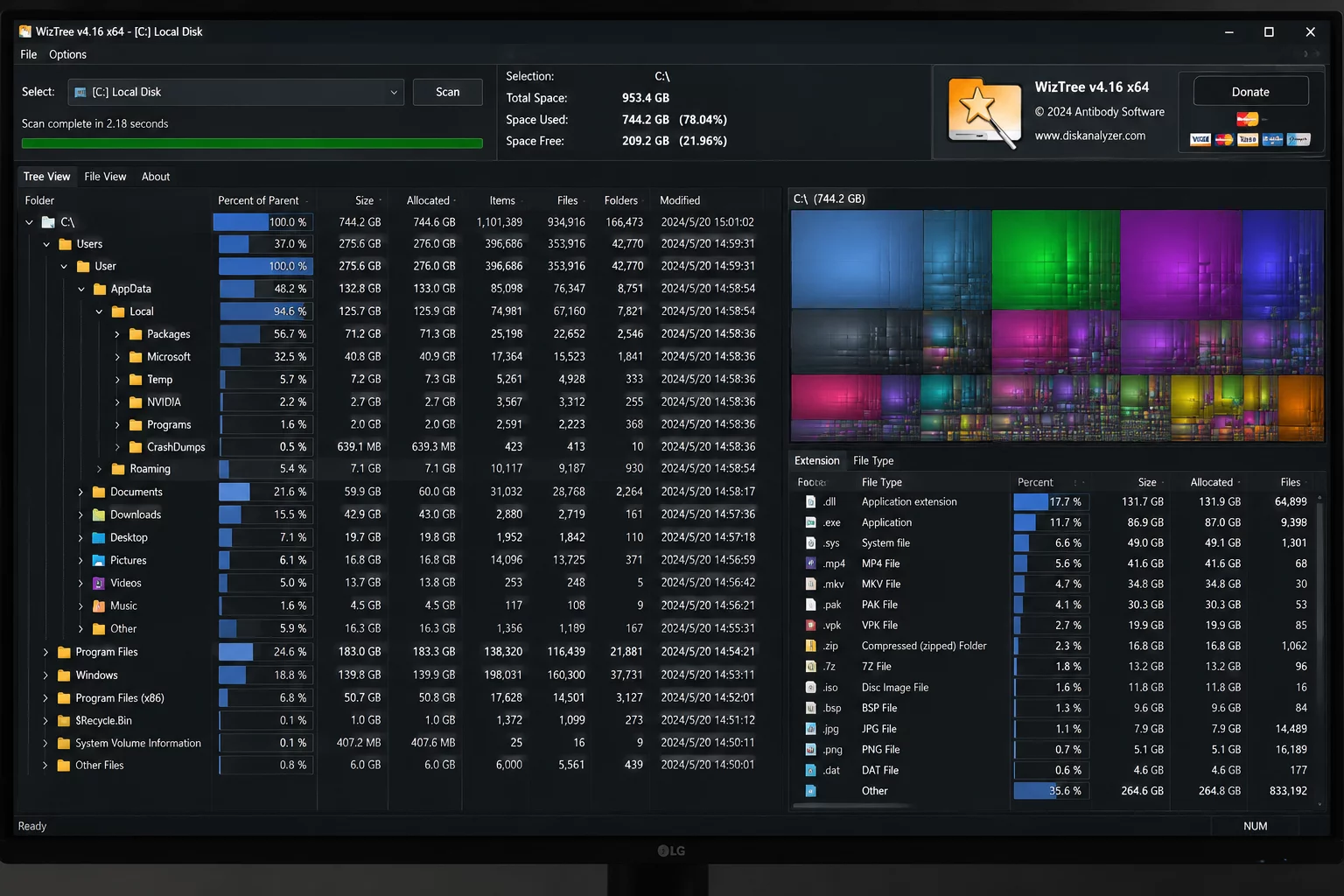The height and width of the screenshot is (896, 1344).
Task: Click the Documents folder icon
Action: (x=99, y=492)
